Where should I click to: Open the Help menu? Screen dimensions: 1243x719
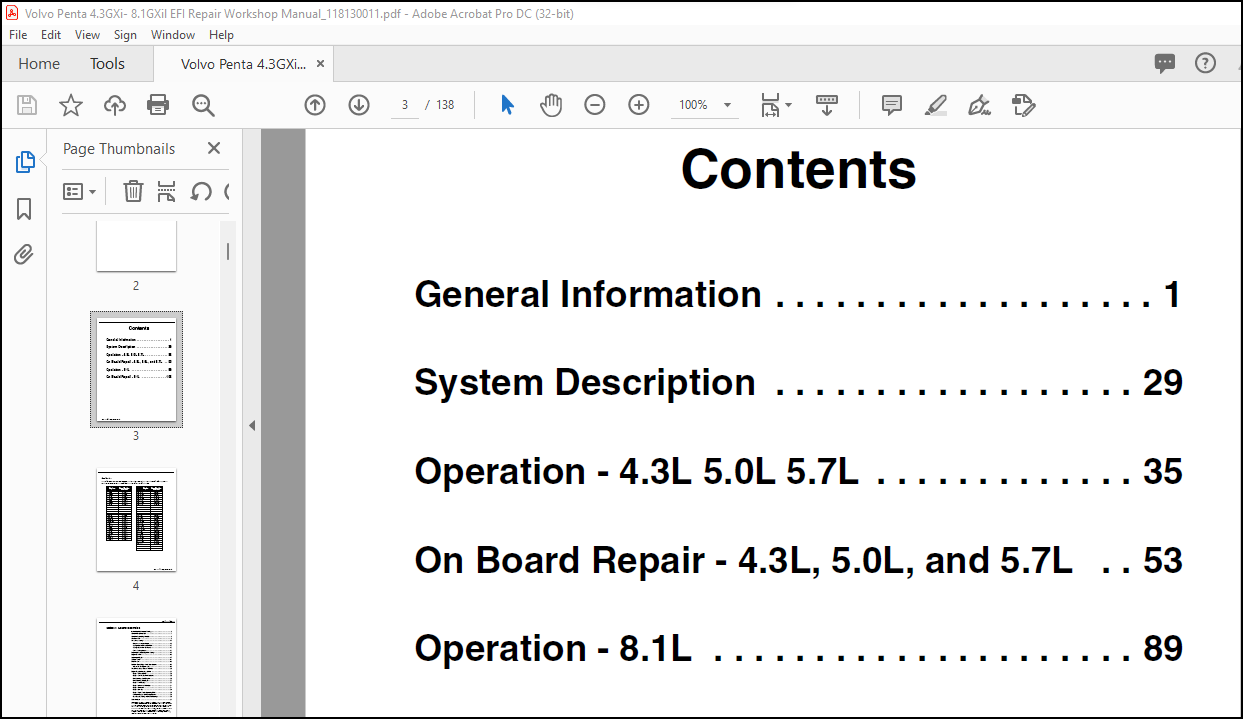coord(221,34)
